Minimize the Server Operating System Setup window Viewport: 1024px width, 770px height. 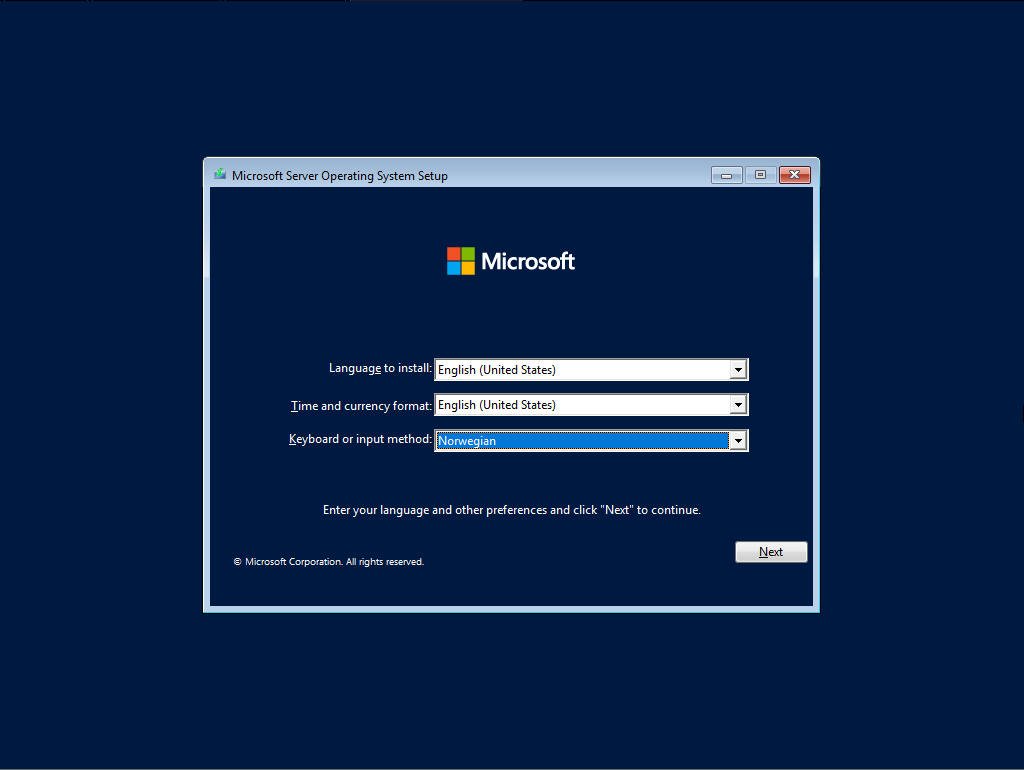click(x=726, y=175)
